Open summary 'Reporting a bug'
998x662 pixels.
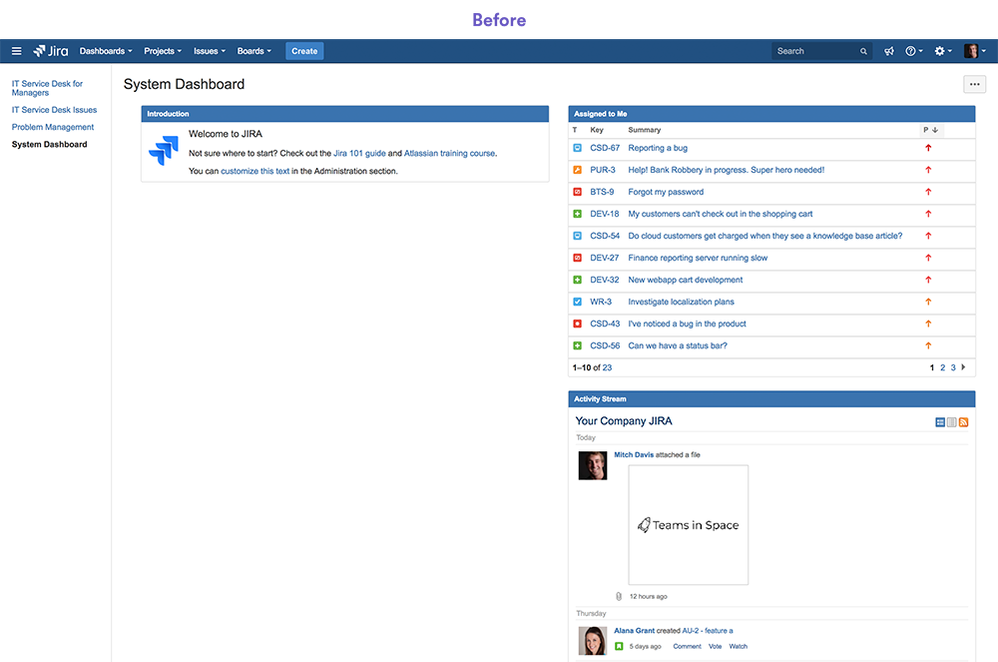657,148
